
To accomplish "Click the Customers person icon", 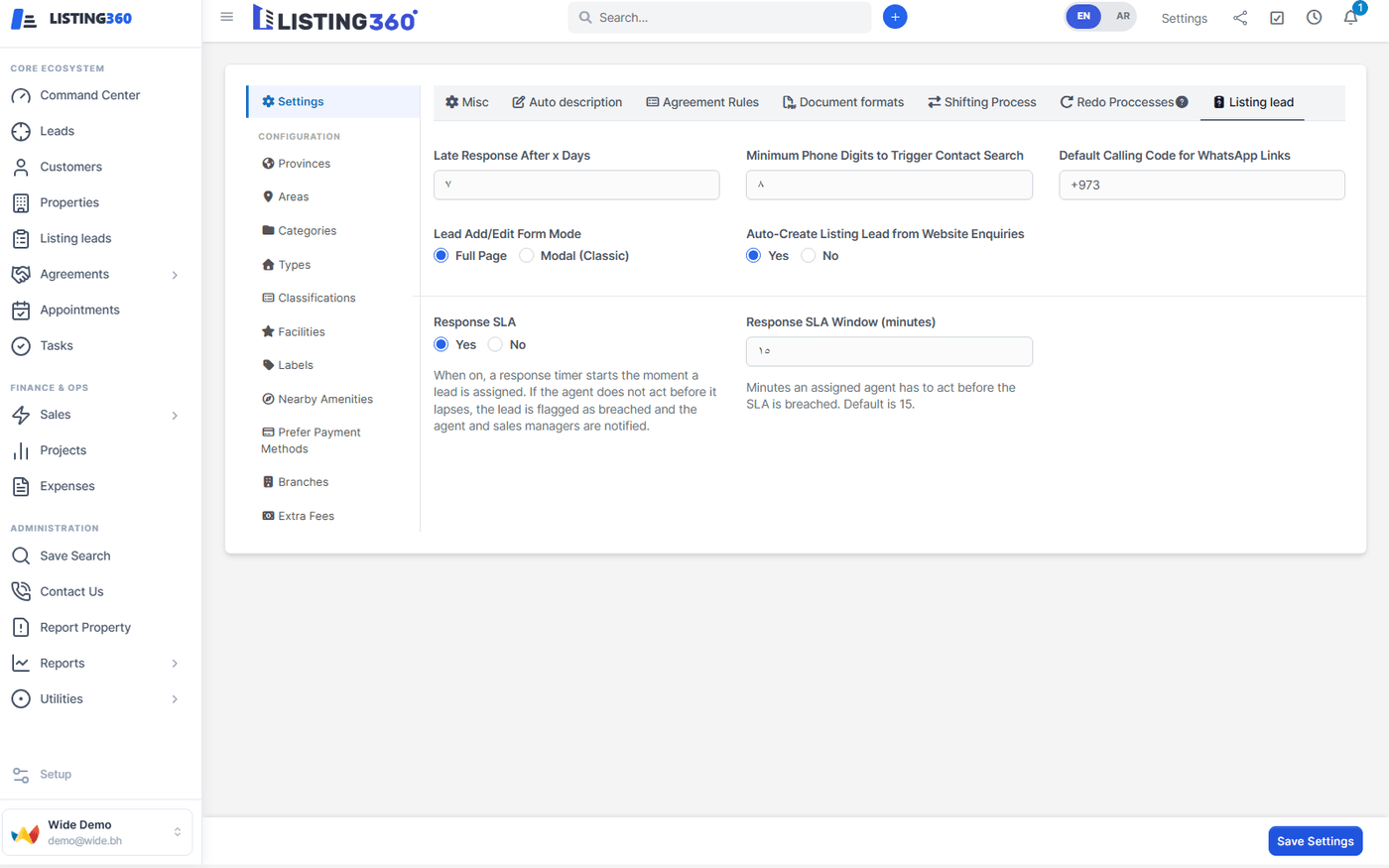I will 21,168.
